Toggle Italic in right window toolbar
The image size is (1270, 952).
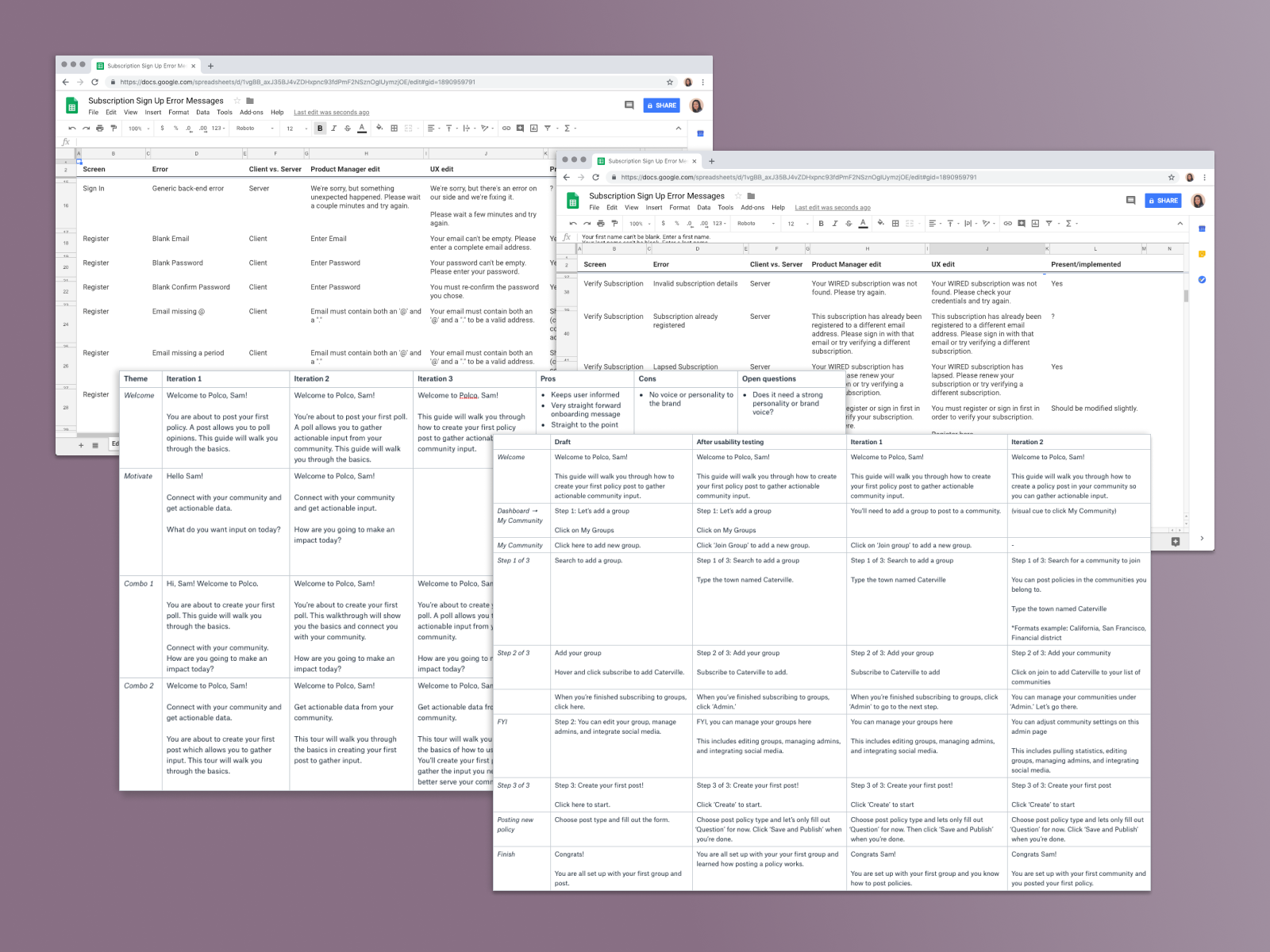834,223
